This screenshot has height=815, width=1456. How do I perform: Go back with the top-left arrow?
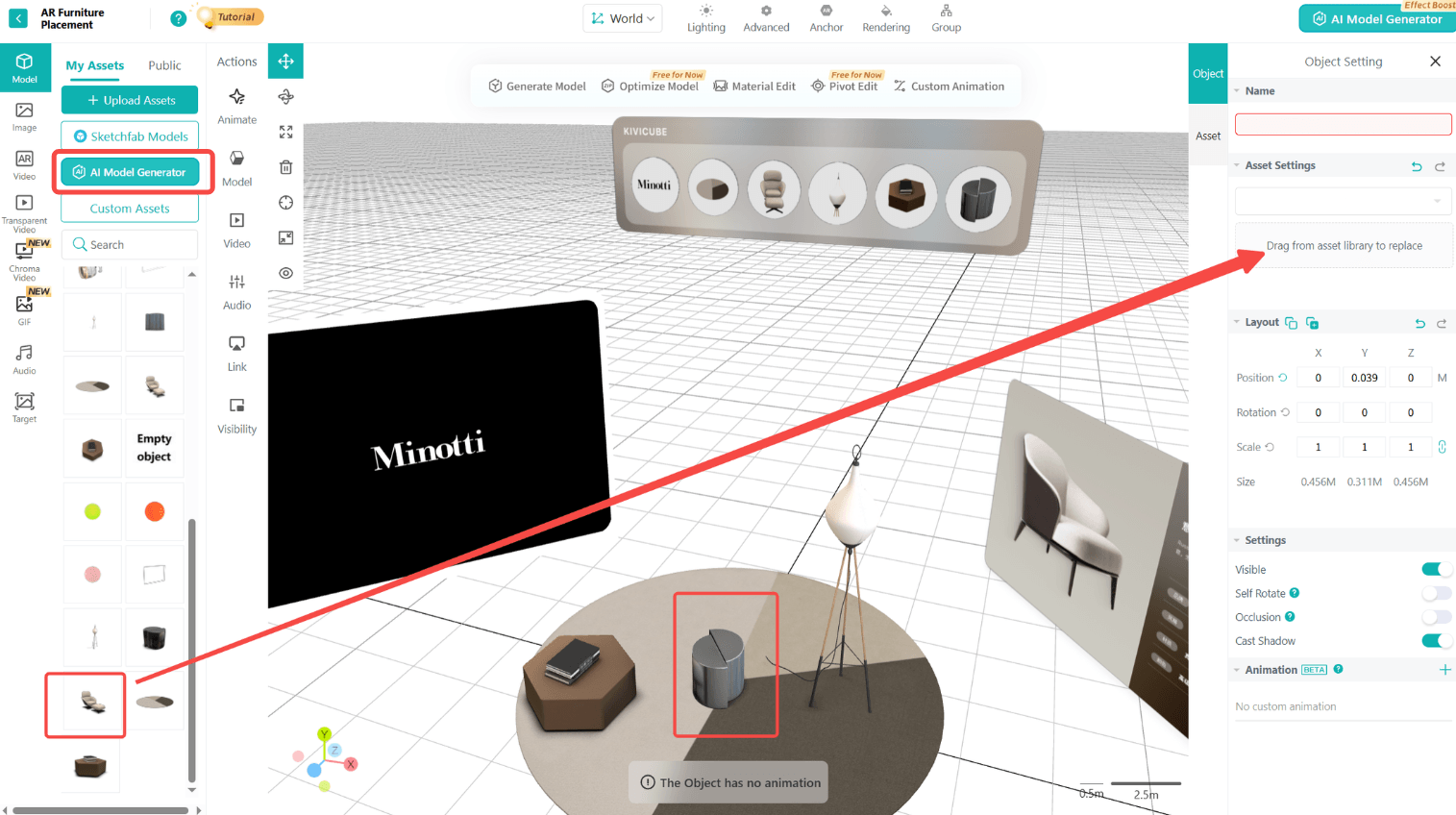18,18
